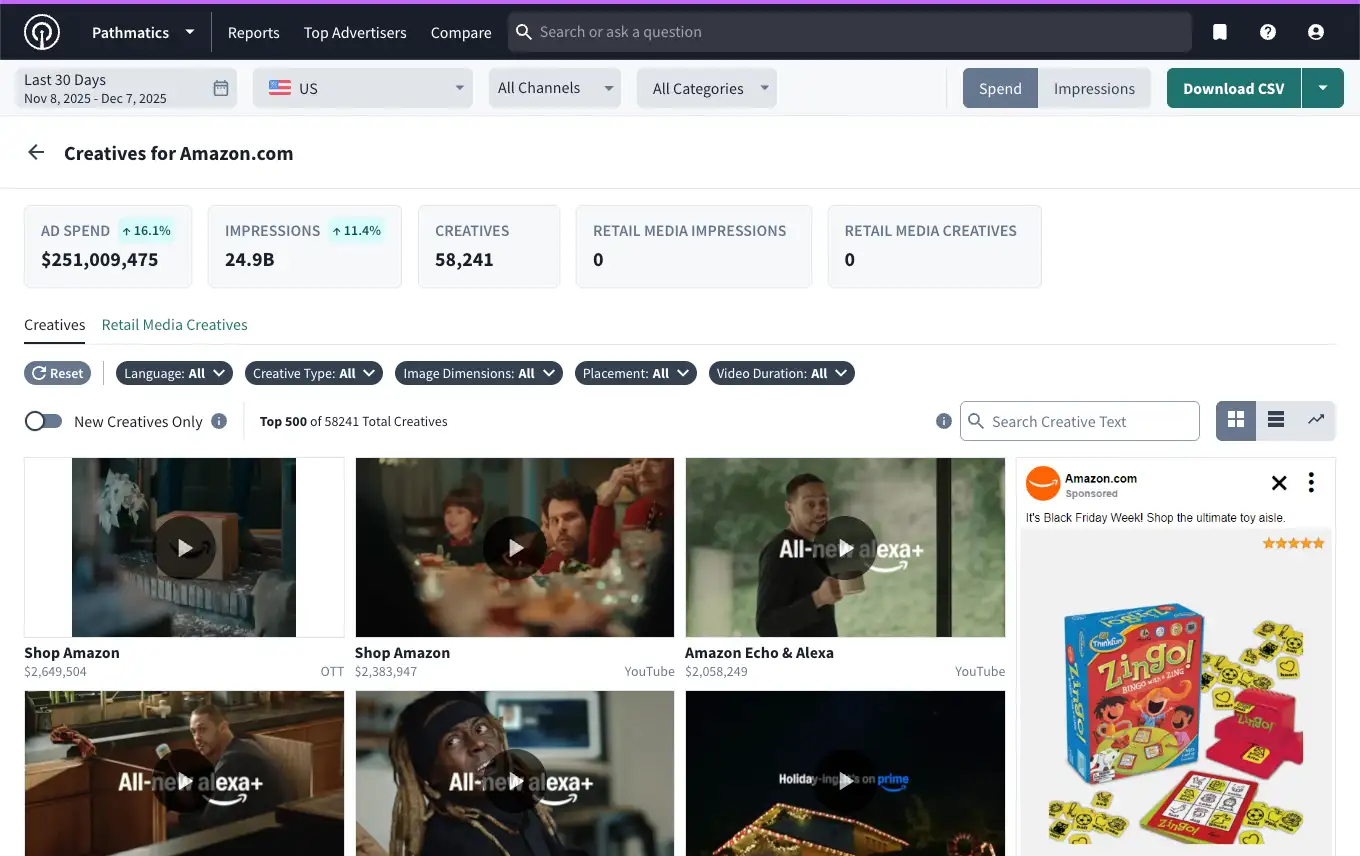Click the Retail Media Impressions card
Image resolution: width=1360 pixels, height=856 pixels.
(x=694, y=246)
